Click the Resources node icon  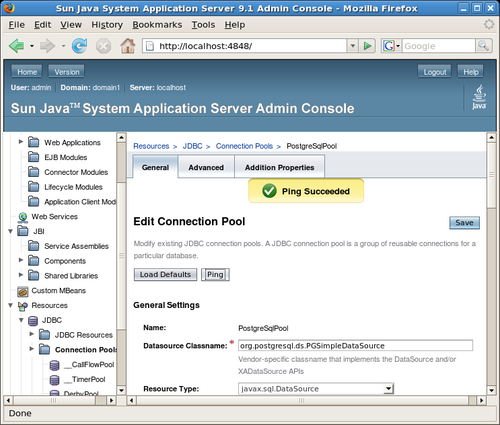[x=23, y=306]
